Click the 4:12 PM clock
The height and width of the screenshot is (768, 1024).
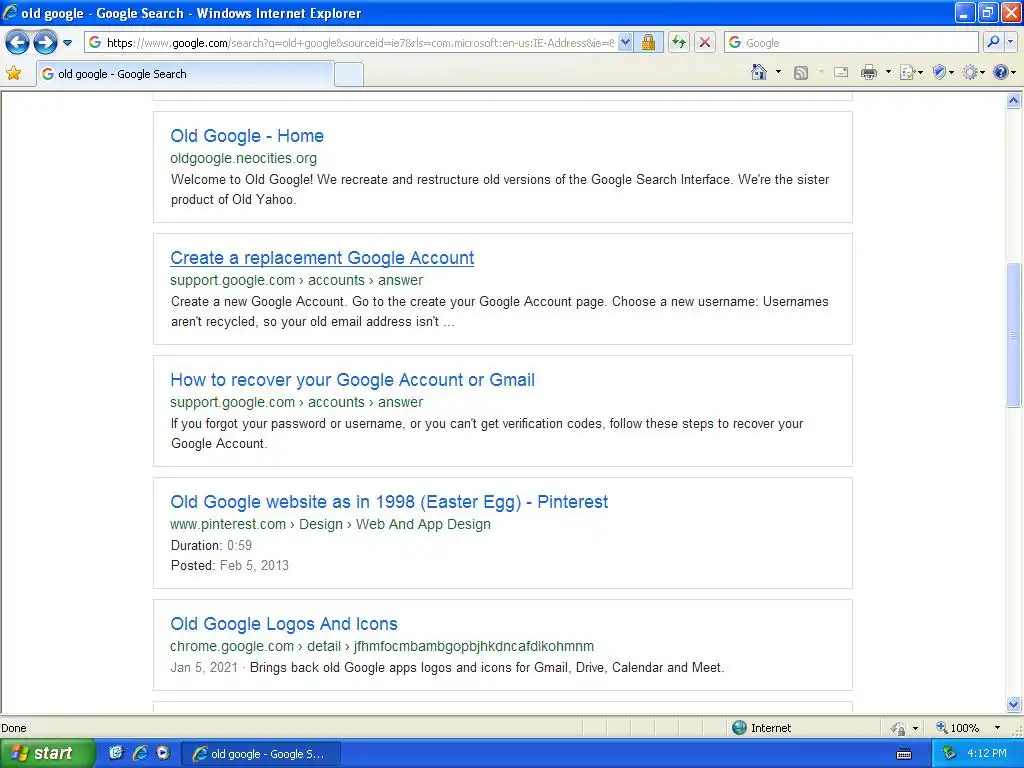click(x=987, y=753)
